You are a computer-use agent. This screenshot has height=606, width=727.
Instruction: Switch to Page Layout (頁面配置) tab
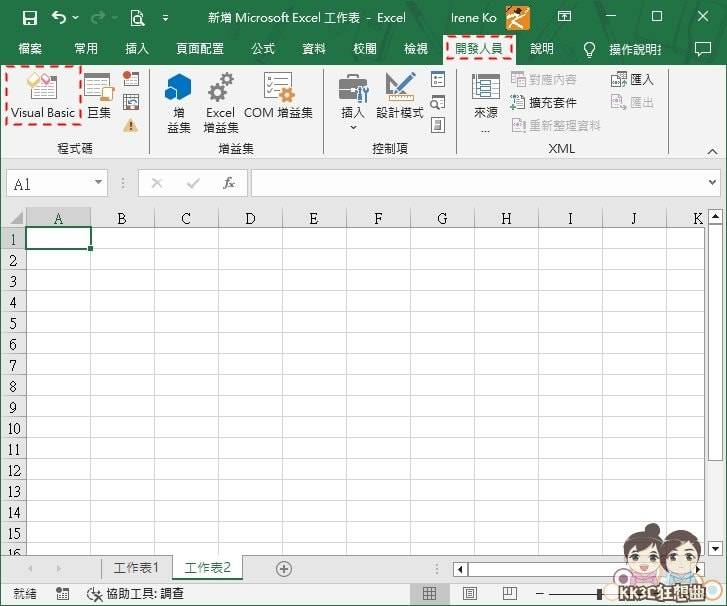200,49
